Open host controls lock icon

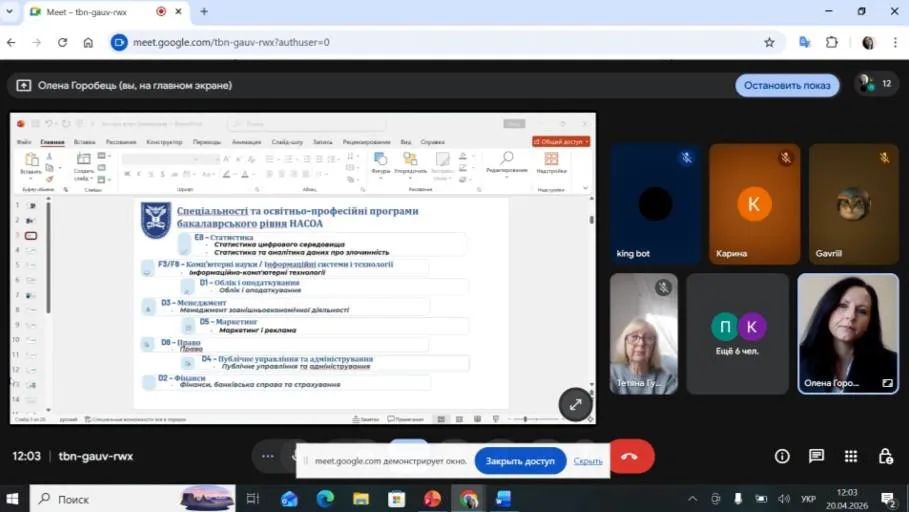coord(885,456)
